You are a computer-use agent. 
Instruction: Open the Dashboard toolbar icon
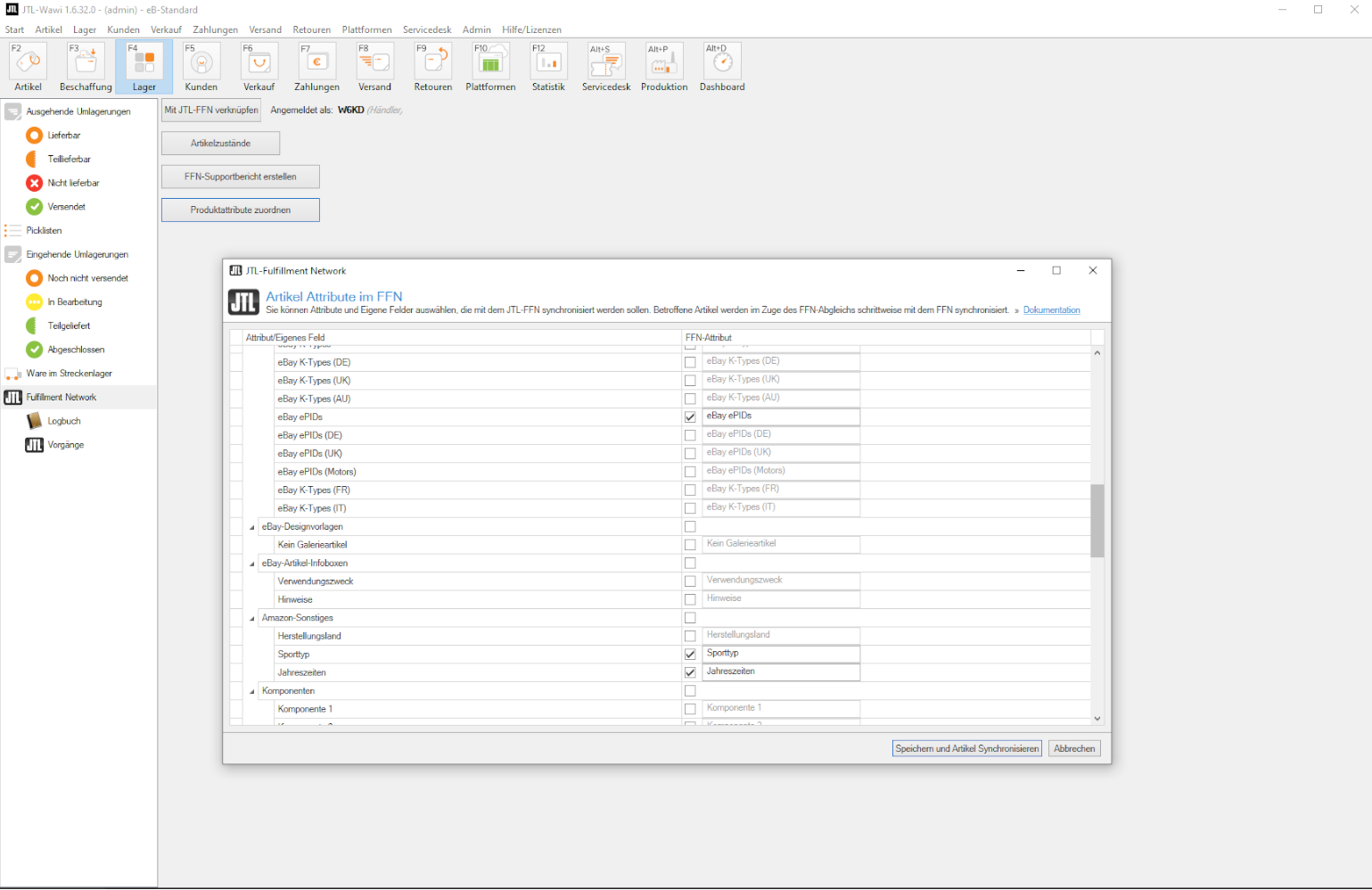click(722, 68)
